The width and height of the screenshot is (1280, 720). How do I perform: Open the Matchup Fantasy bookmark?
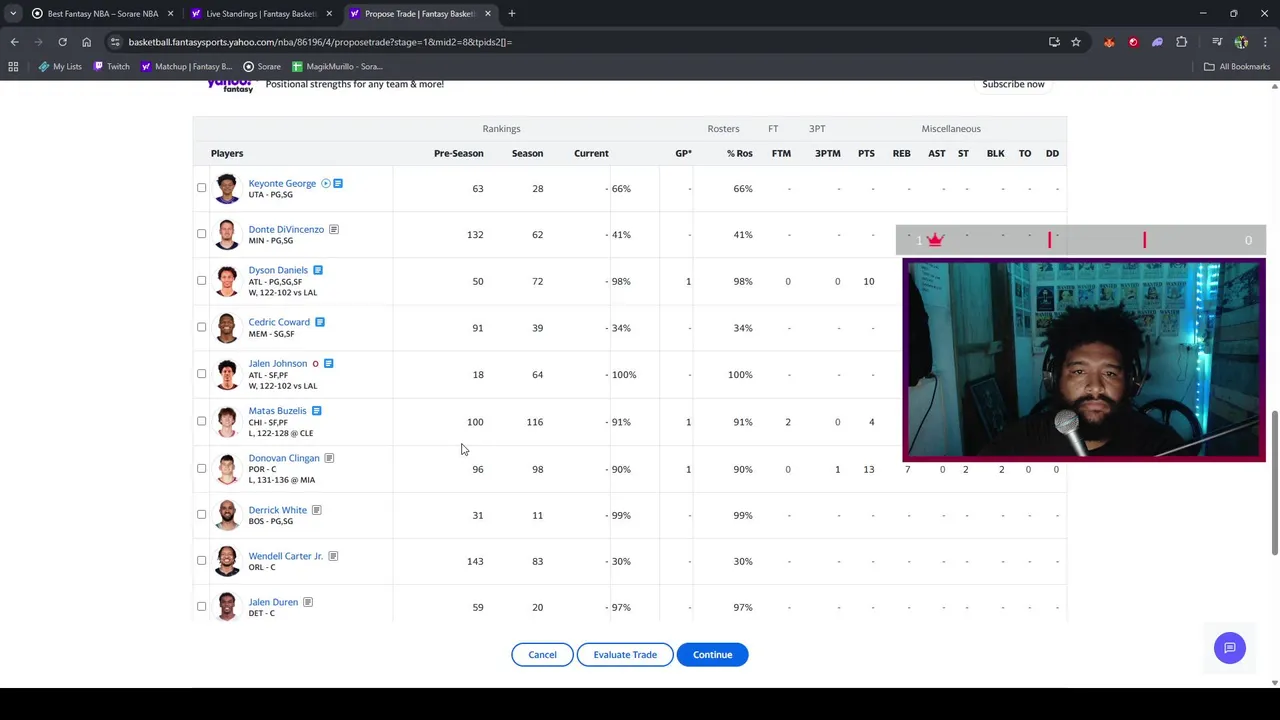pyautogui.click(x=187, y=67)
